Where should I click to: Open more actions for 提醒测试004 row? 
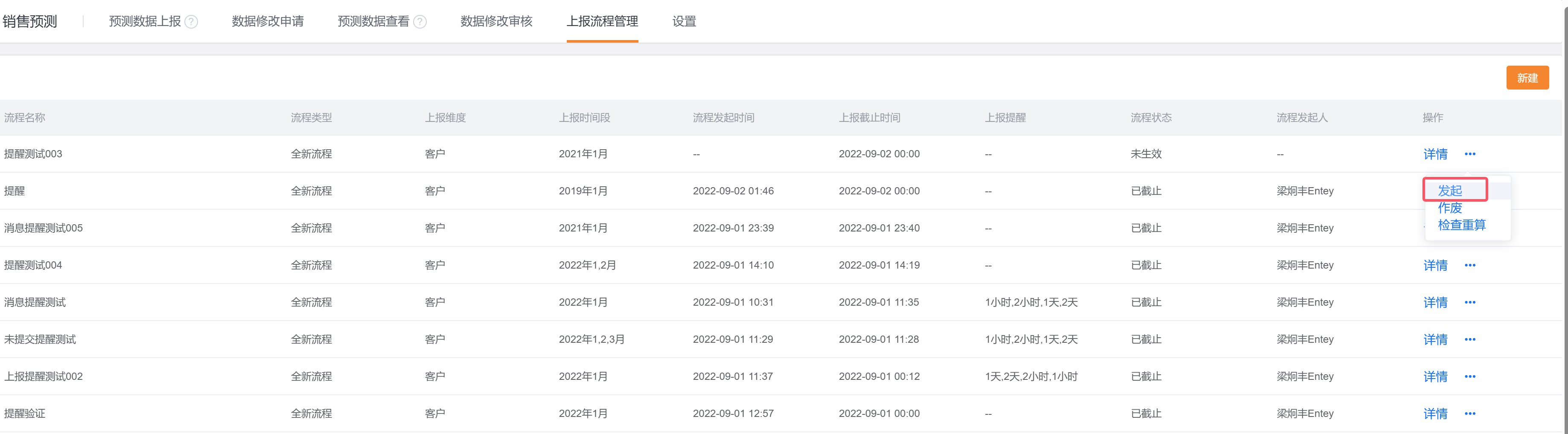1470,265
